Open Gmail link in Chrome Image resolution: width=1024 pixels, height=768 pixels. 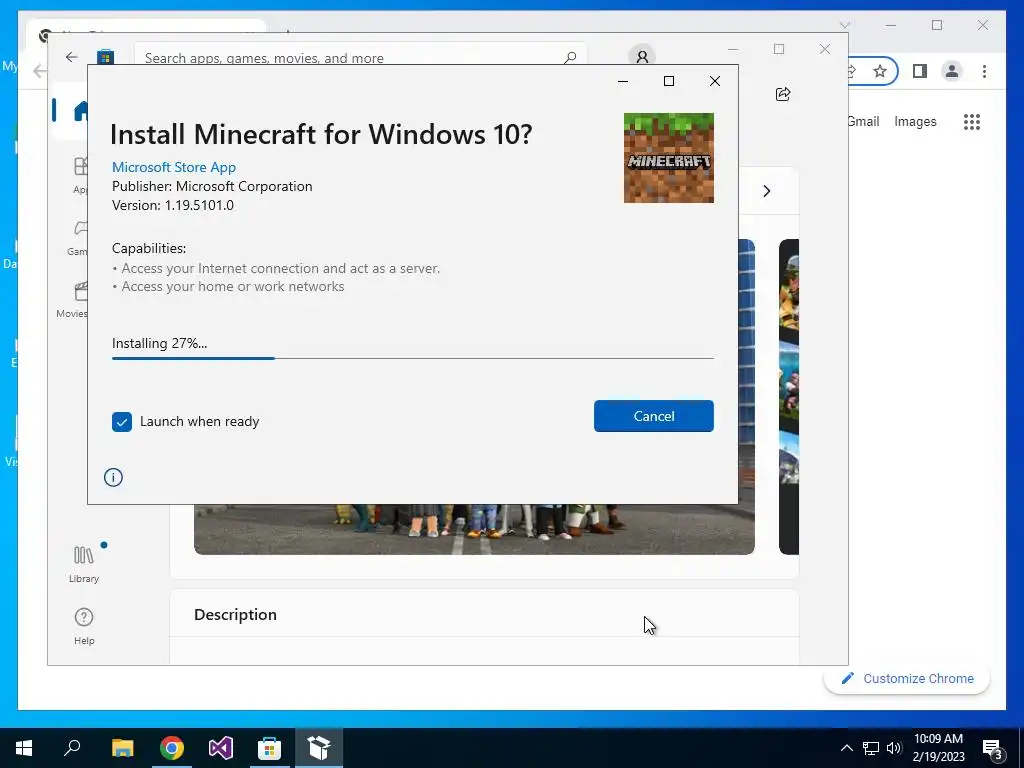863,121
